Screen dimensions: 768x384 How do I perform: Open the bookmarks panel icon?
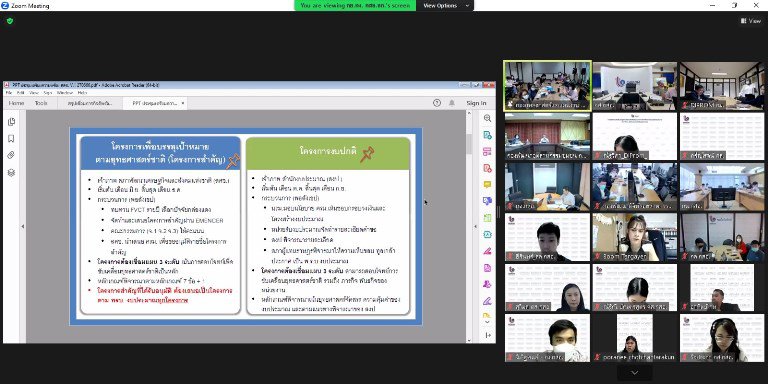11,139
